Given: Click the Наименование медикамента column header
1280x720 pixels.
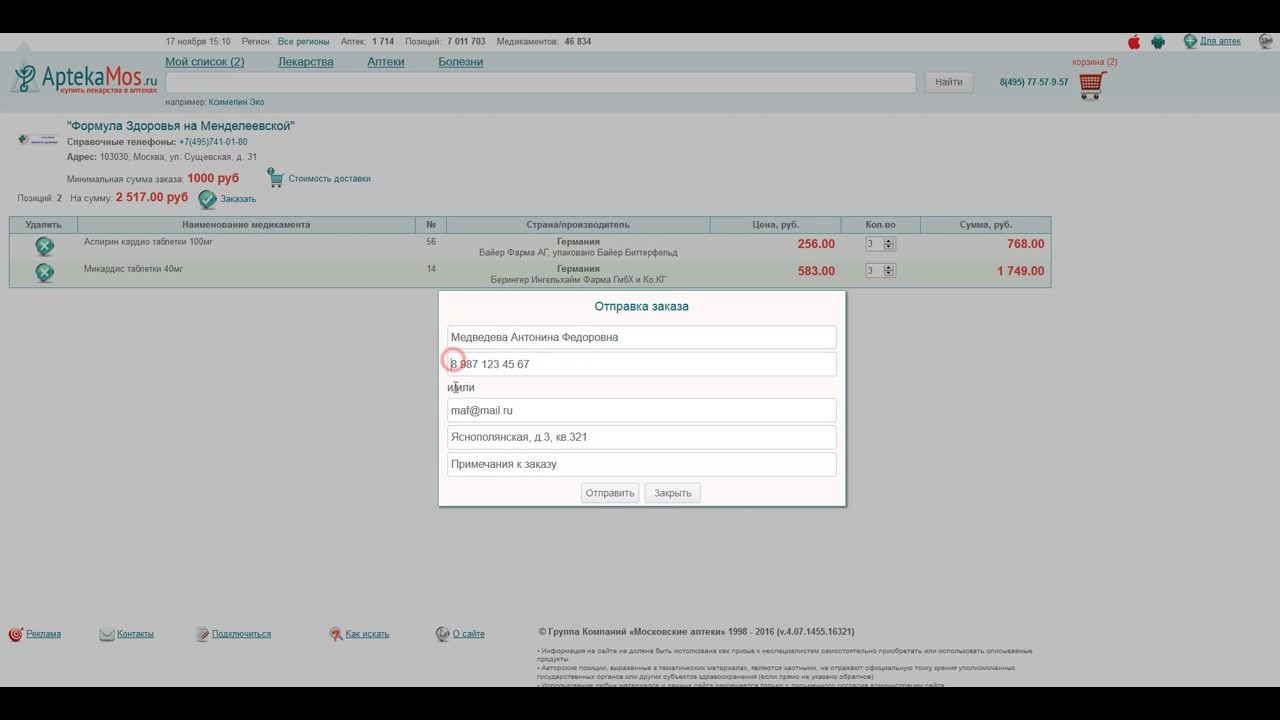Looking at the screenshot, I should click(246, 225).
